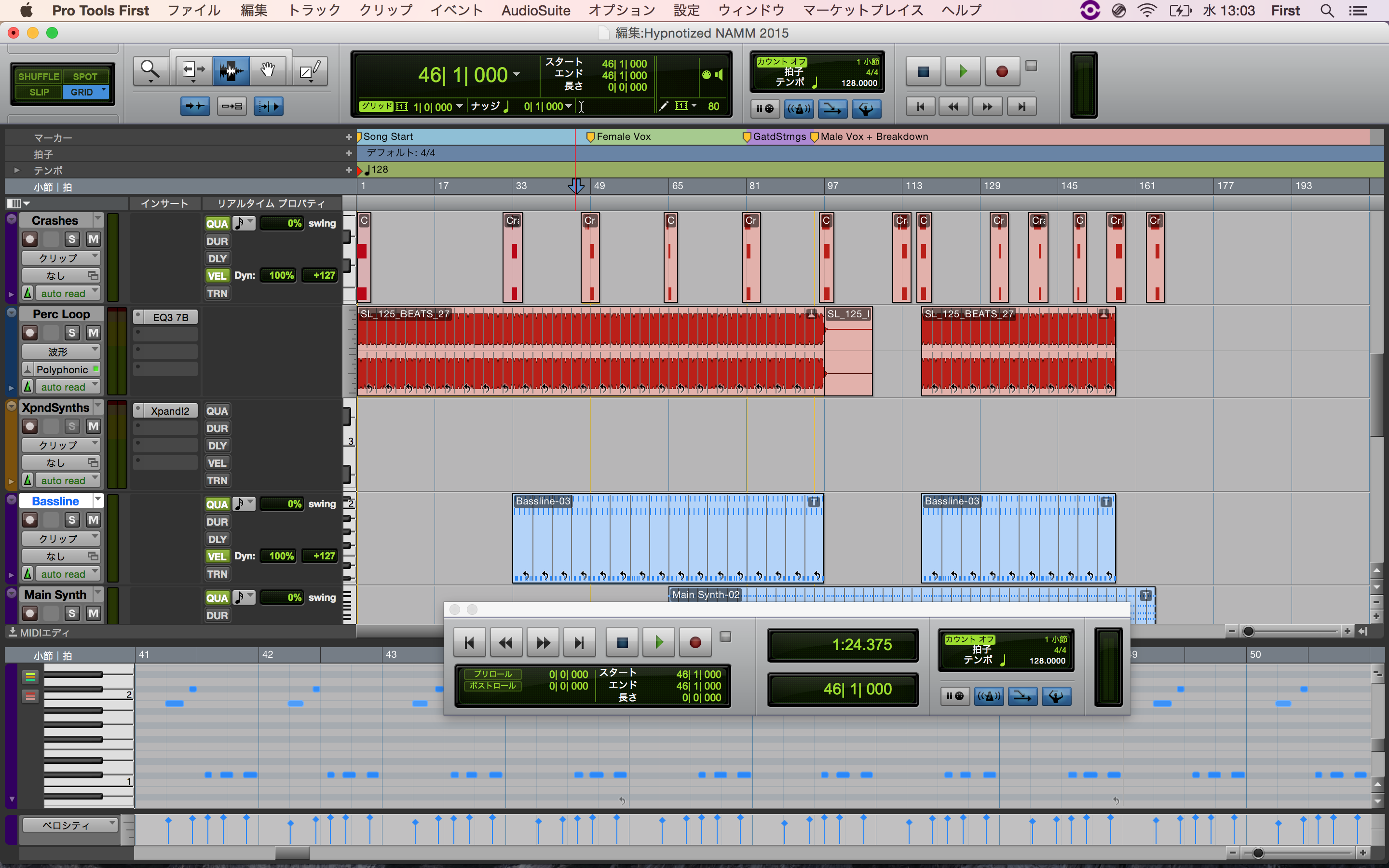
Task: Open the グリッド value dropdown
Action: pos(460,107)
